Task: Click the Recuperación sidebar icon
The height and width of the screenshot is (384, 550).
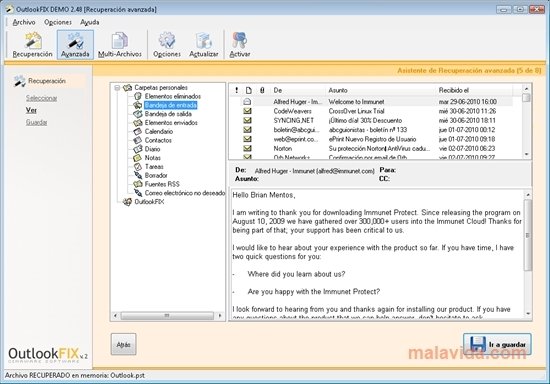Action: (19, 81)
